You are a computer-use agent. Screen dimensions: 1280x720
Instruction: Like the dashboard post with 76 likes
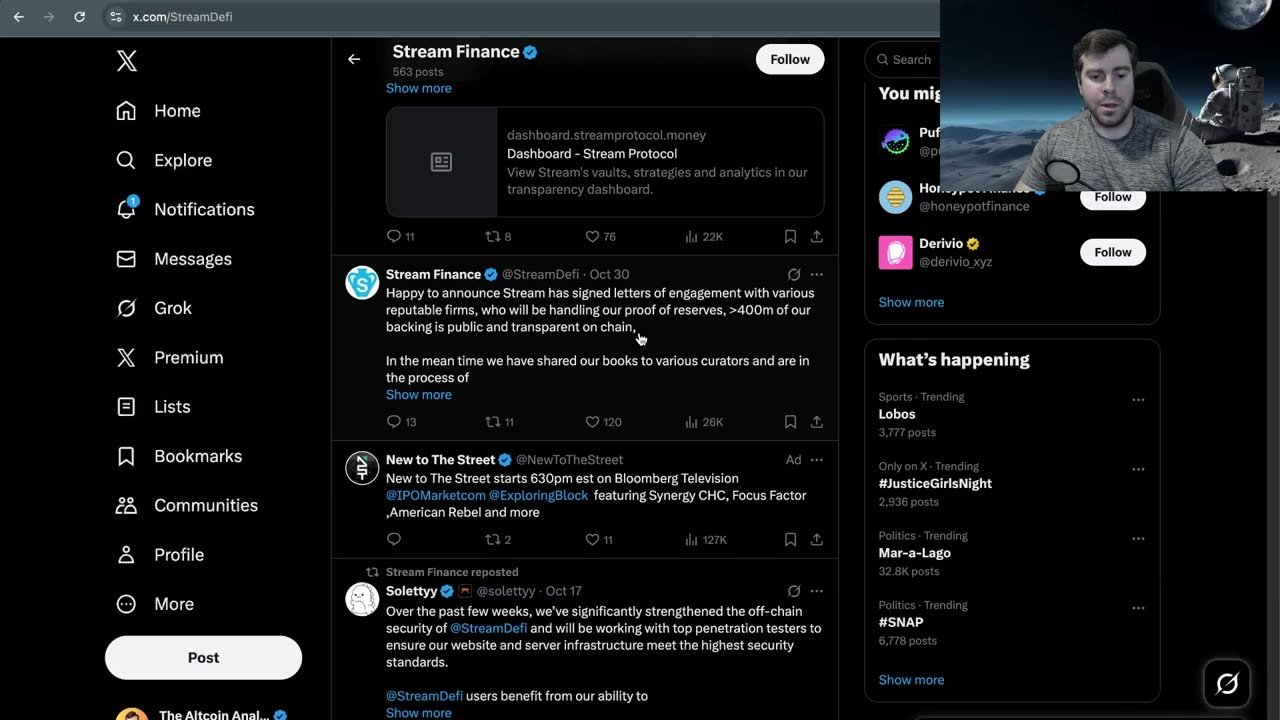click(601, 236)
